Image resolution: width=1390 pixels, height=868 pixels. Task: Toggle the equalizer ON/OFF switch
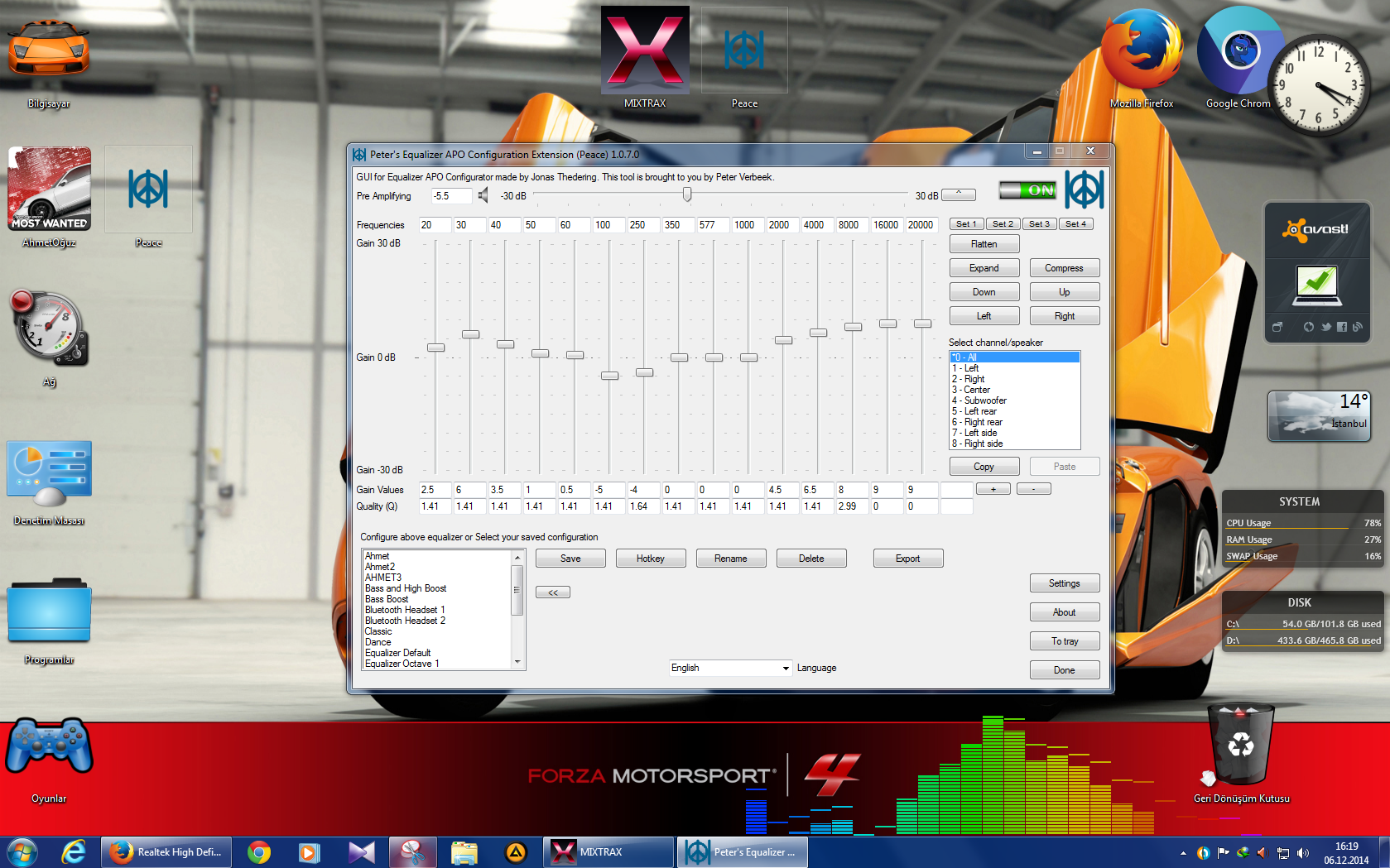1027,190
